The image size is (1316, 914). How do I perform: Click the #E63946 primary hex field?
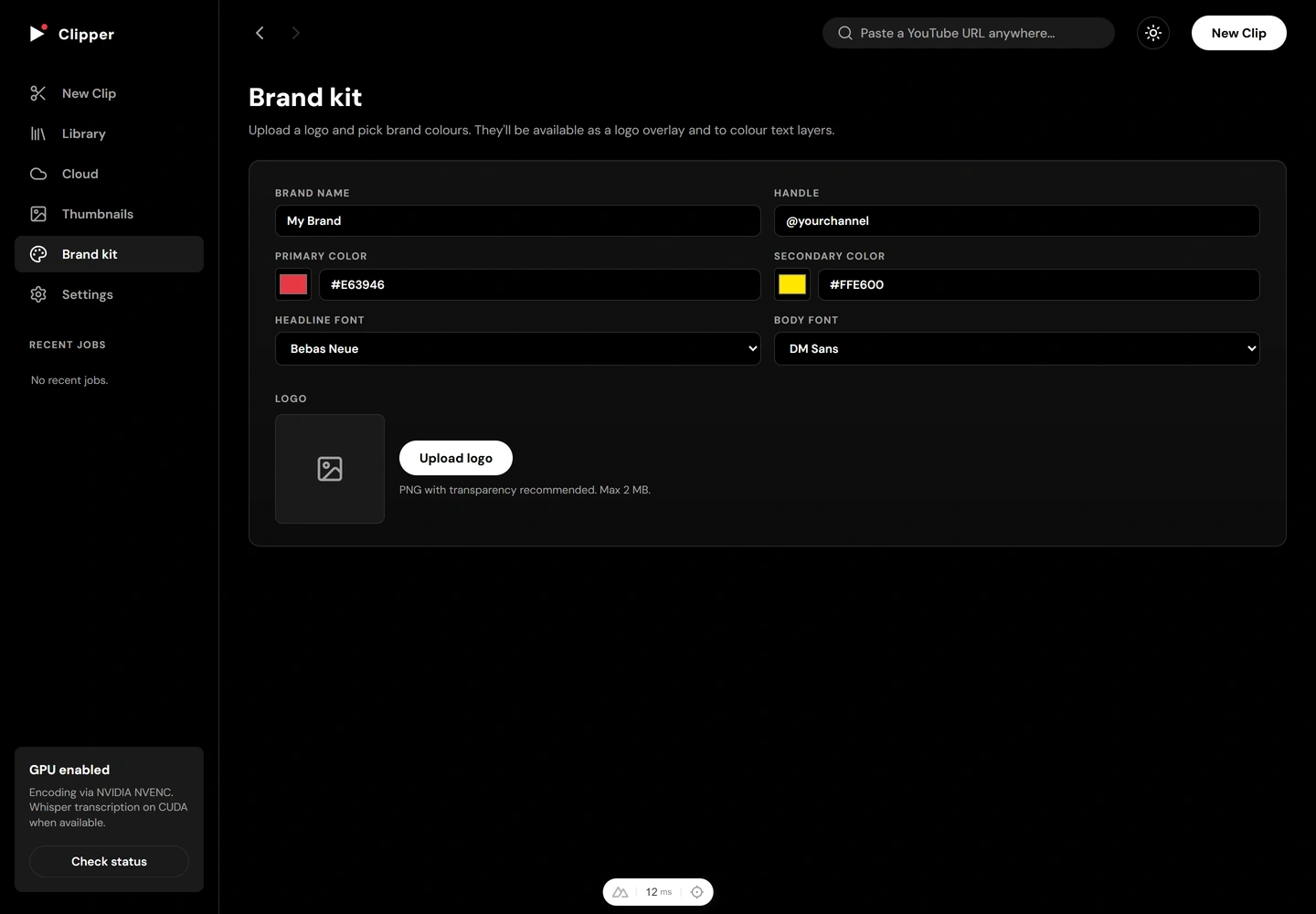(540, 284)
